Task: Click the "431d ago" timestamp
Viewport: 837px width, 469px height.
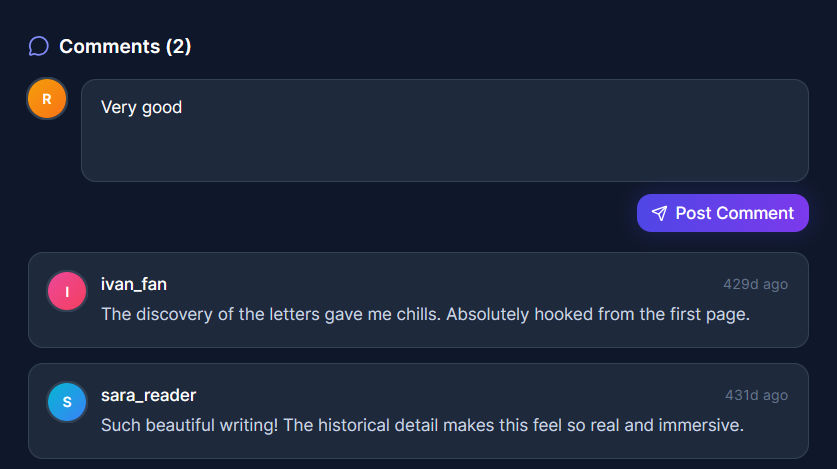Action: point(756,395)
